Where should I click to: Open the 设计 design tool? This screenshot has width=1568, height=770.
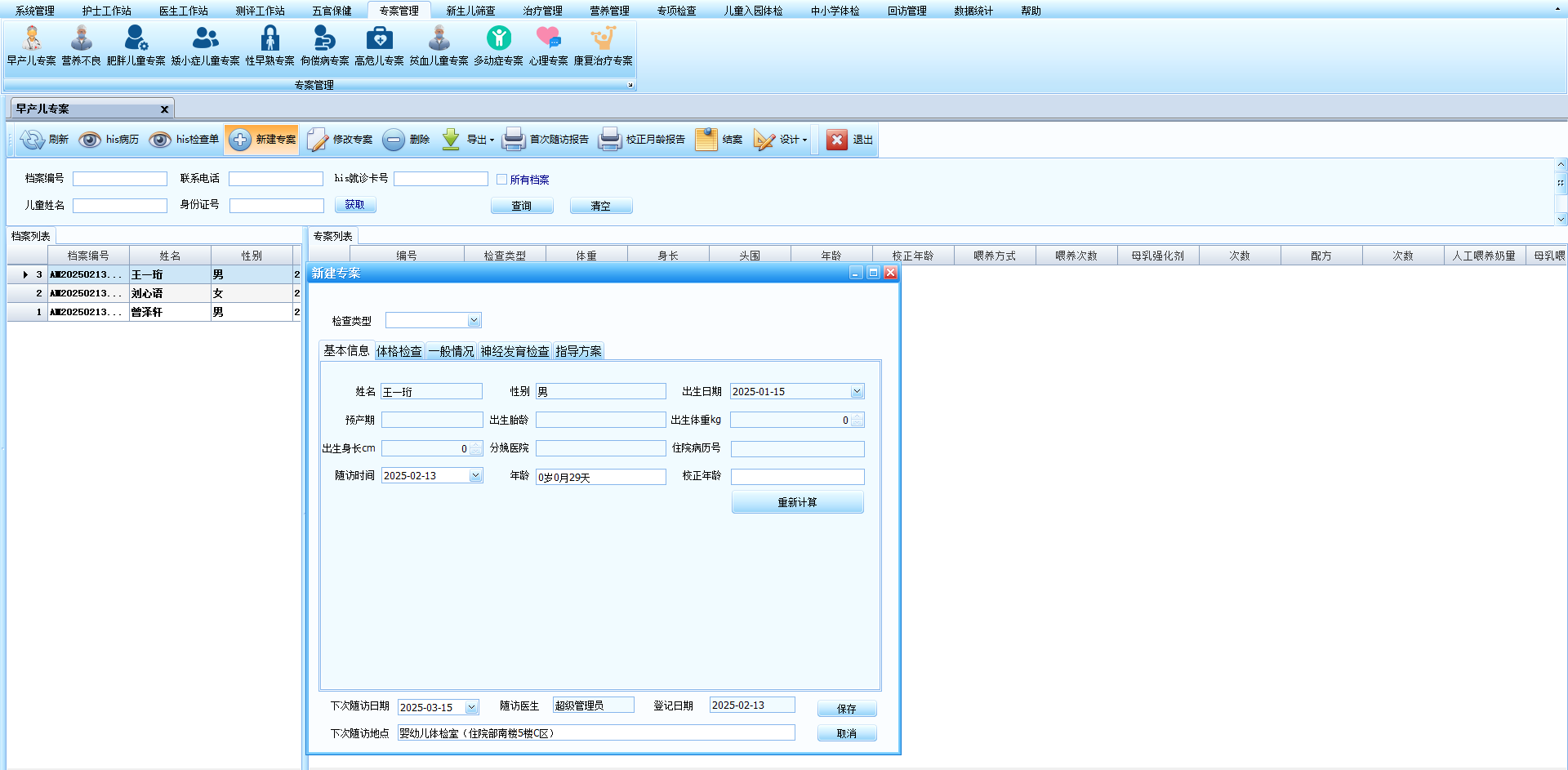(781, 140)
